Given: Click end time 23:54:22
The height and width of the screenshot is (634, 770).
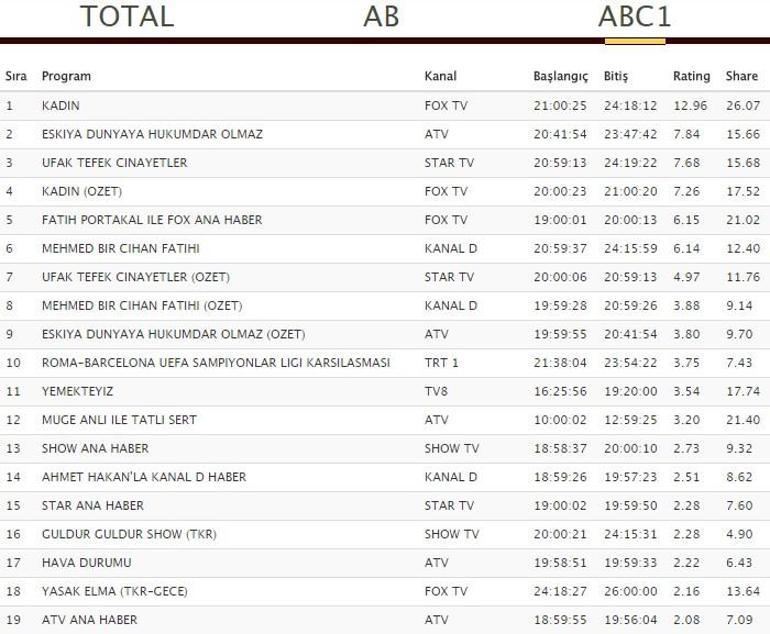Looking at the screenshot, I should pyautogui.click(x=631, y=362).
